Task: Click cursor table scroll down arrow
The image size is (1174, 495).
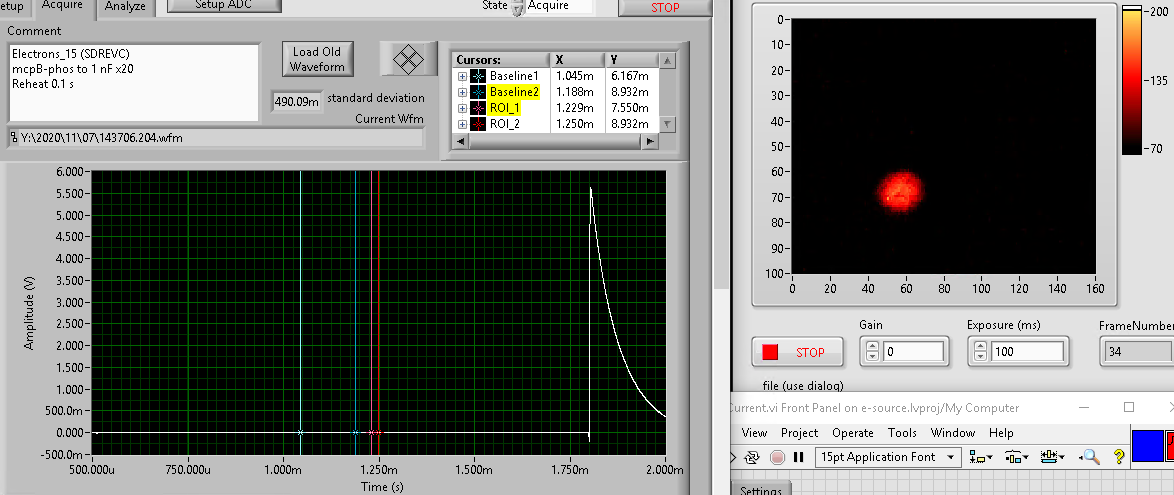Action: pyautogui.click(x=667, y=124)
